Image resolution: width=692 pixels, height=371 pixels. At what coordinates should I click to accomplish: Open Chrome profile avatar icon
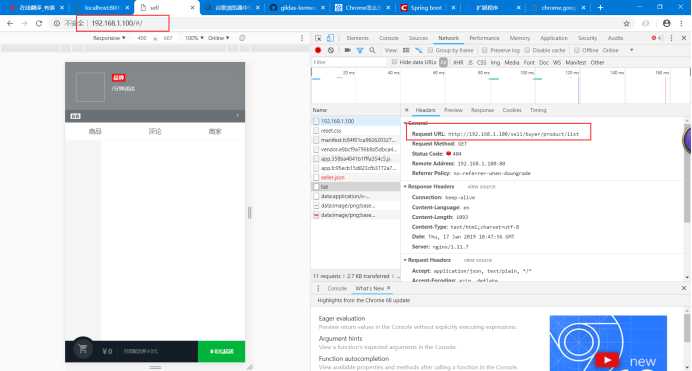tap(666, 23)
